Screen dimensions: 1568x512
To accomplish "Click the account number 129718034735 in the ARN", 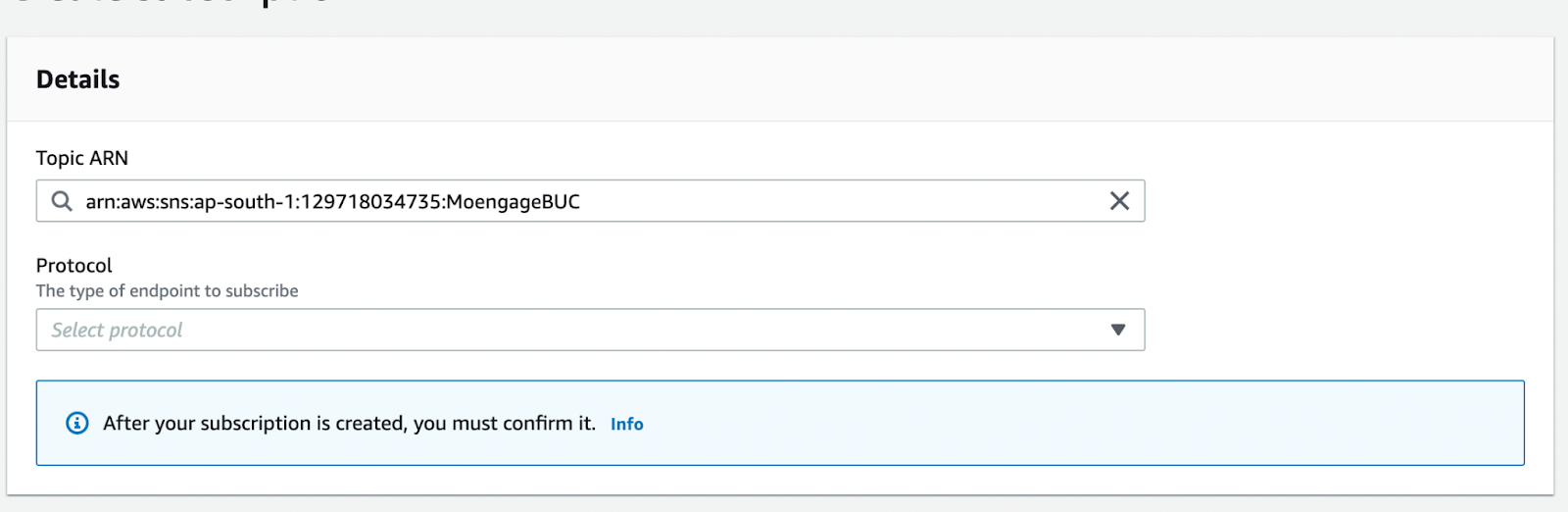I will tap(370, 202).
